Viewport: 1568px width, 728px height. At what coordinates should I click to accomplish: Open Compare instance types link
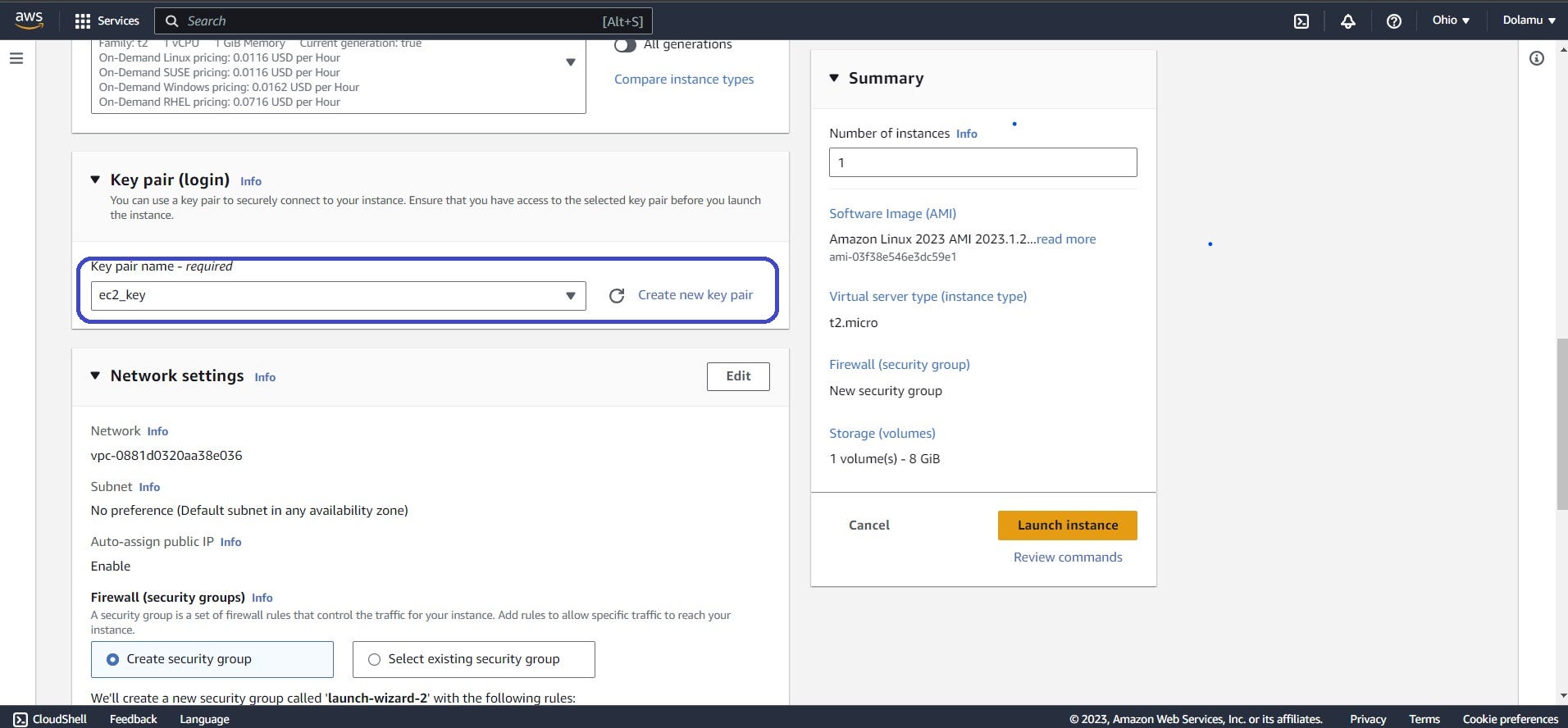684,80
